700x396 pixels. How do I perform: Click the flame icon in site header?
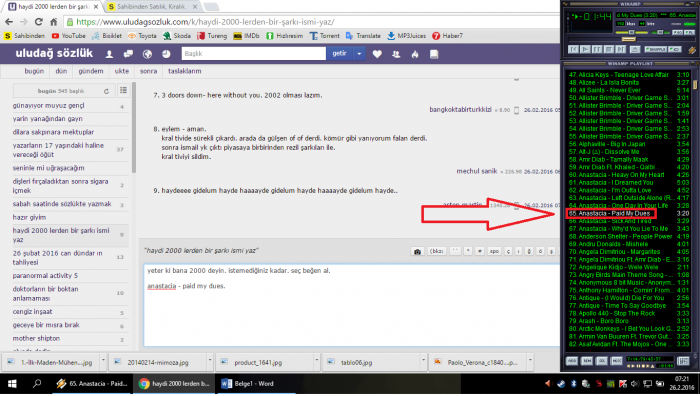tap(415, 54)
